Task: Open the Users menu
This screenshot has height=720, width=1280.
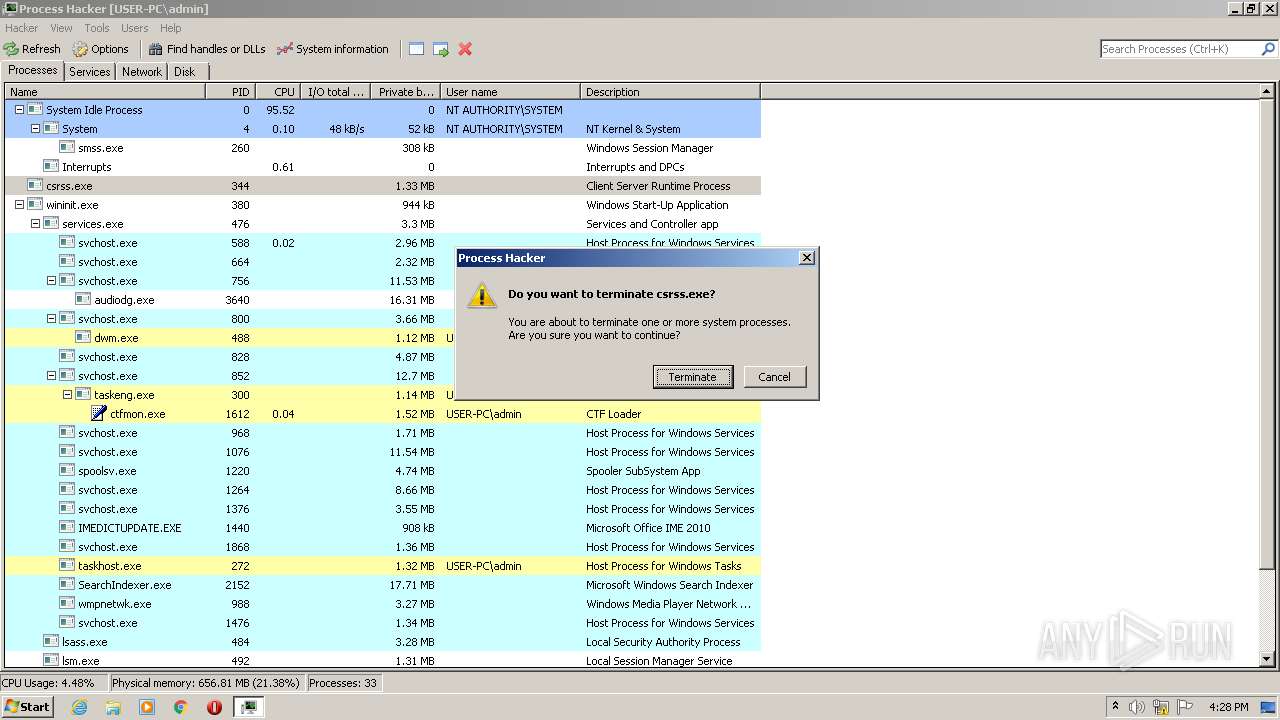Action: [134, 28]
